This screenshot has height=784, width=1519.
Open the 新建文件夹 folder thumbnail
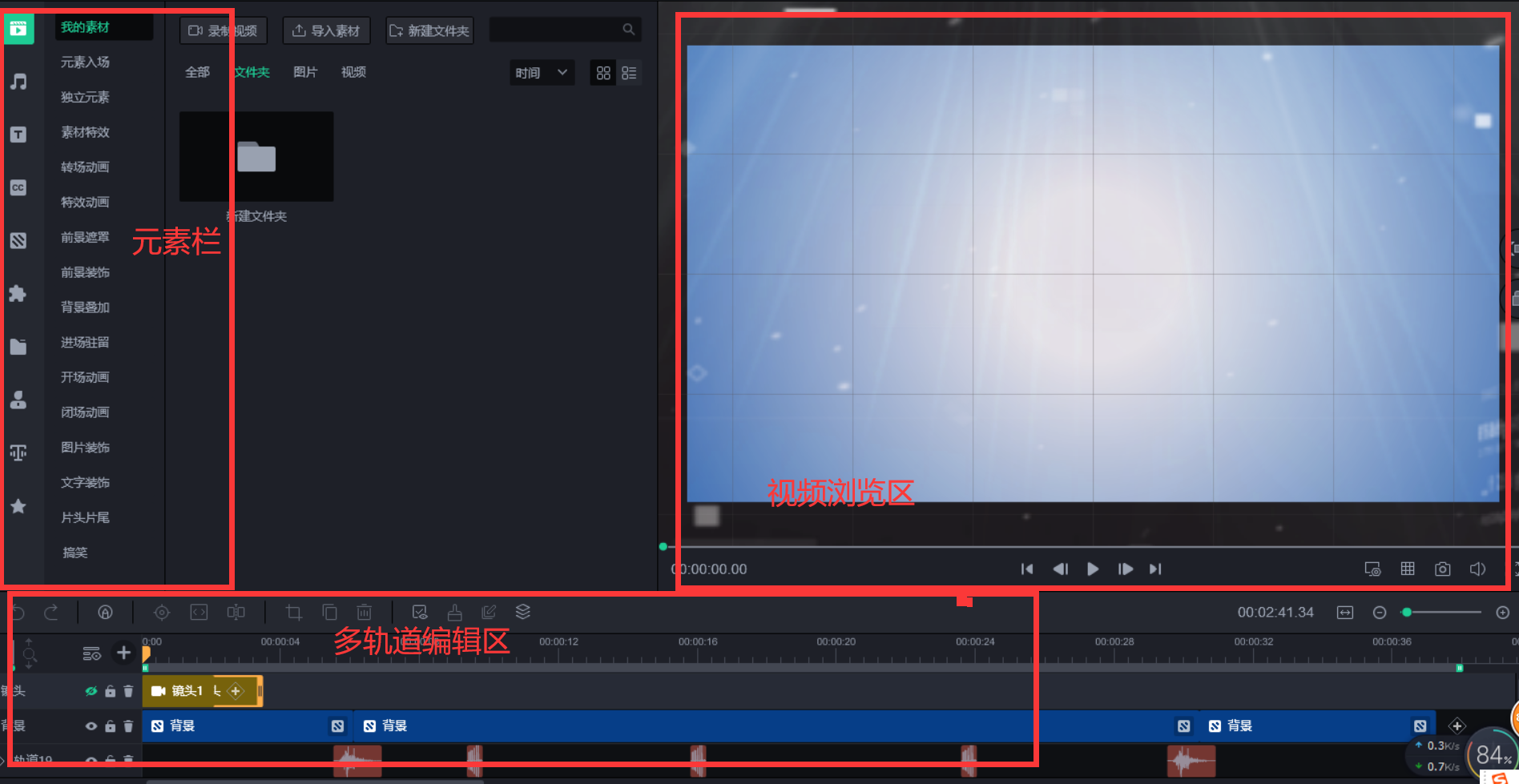point(256,156)
